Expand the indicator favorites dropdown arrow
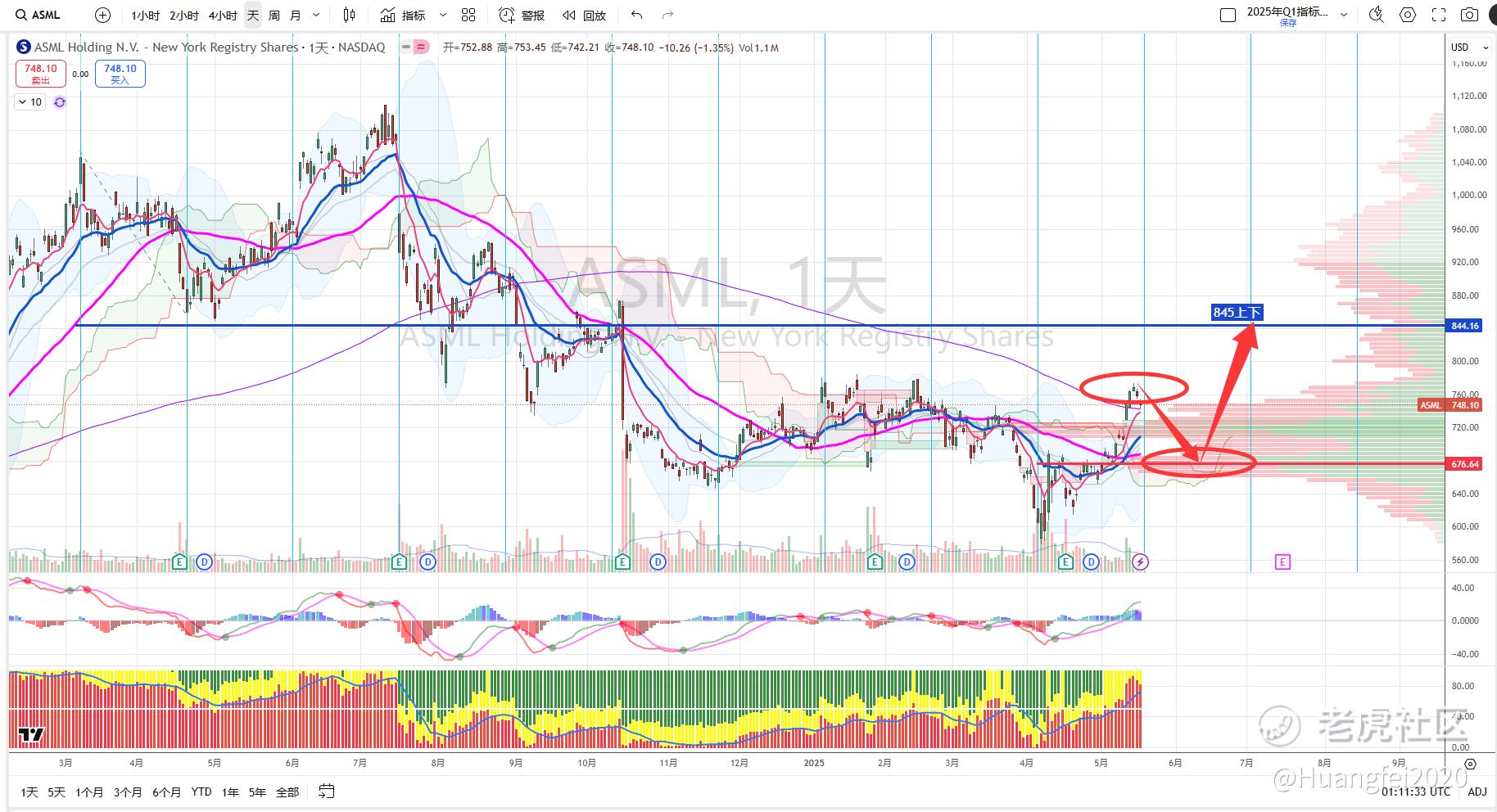This screenshot has height=812, width=1497. pos(443,15)
